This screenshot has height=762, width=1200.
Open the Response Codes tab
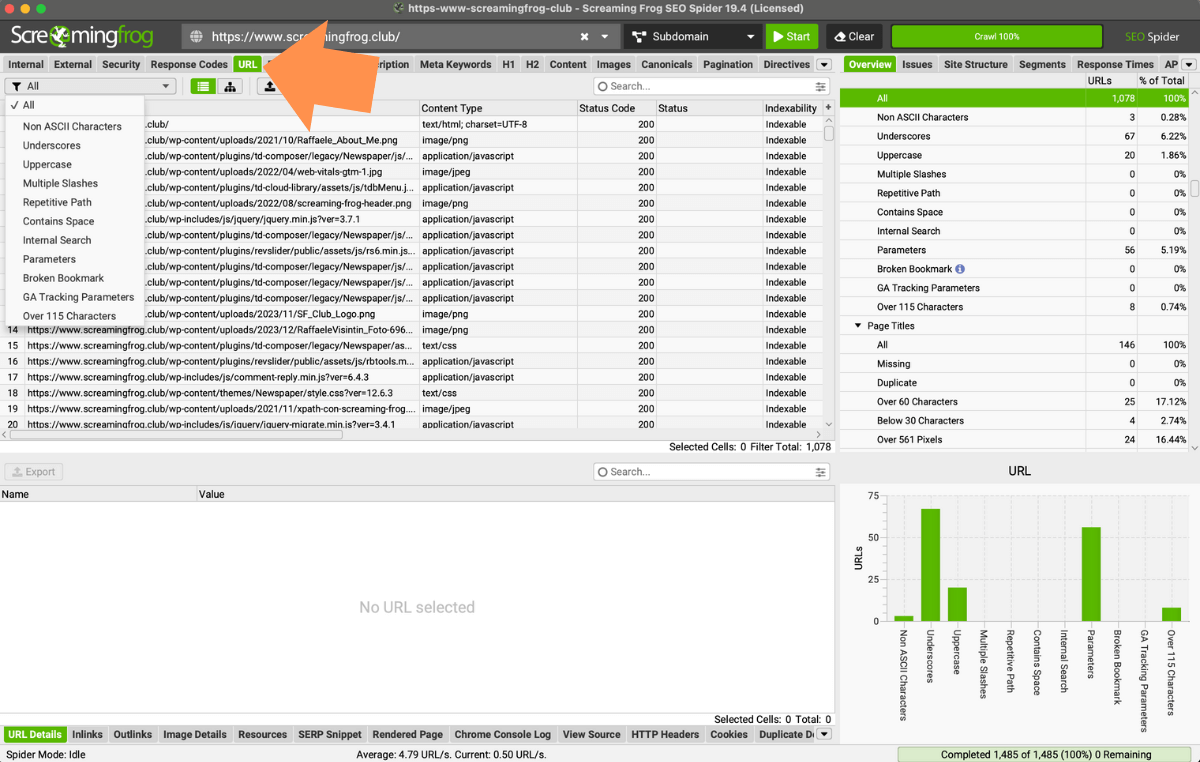point(189,65)
